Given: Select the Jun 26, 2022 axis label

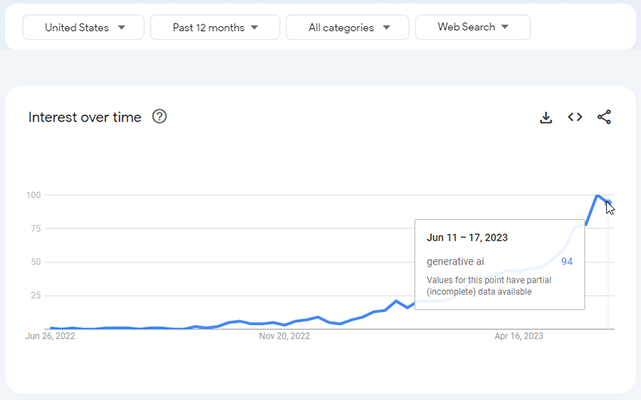Looking at the screenshot, I should pyautogui.click(x=50, y=337).
